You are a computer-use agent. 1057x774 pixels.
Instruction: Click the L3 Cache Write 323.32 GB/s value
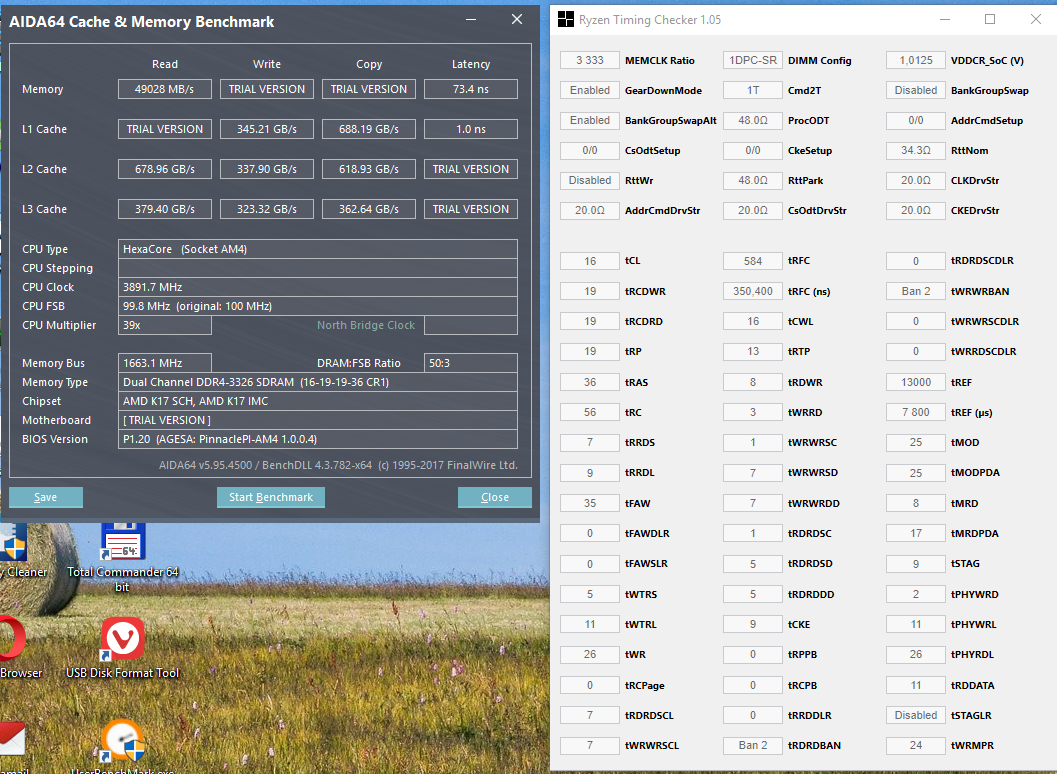[267, 209]
